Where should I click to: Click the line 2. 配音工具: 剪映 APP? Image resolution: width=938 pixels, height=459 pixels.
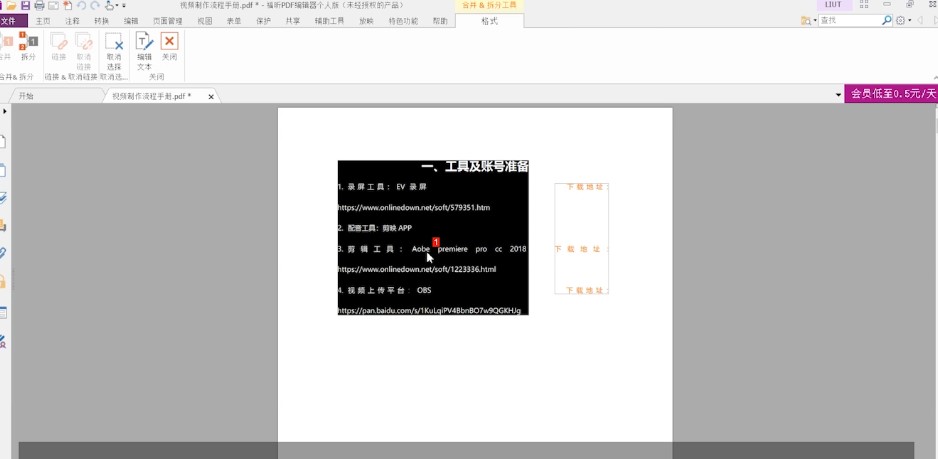(375, 228)
